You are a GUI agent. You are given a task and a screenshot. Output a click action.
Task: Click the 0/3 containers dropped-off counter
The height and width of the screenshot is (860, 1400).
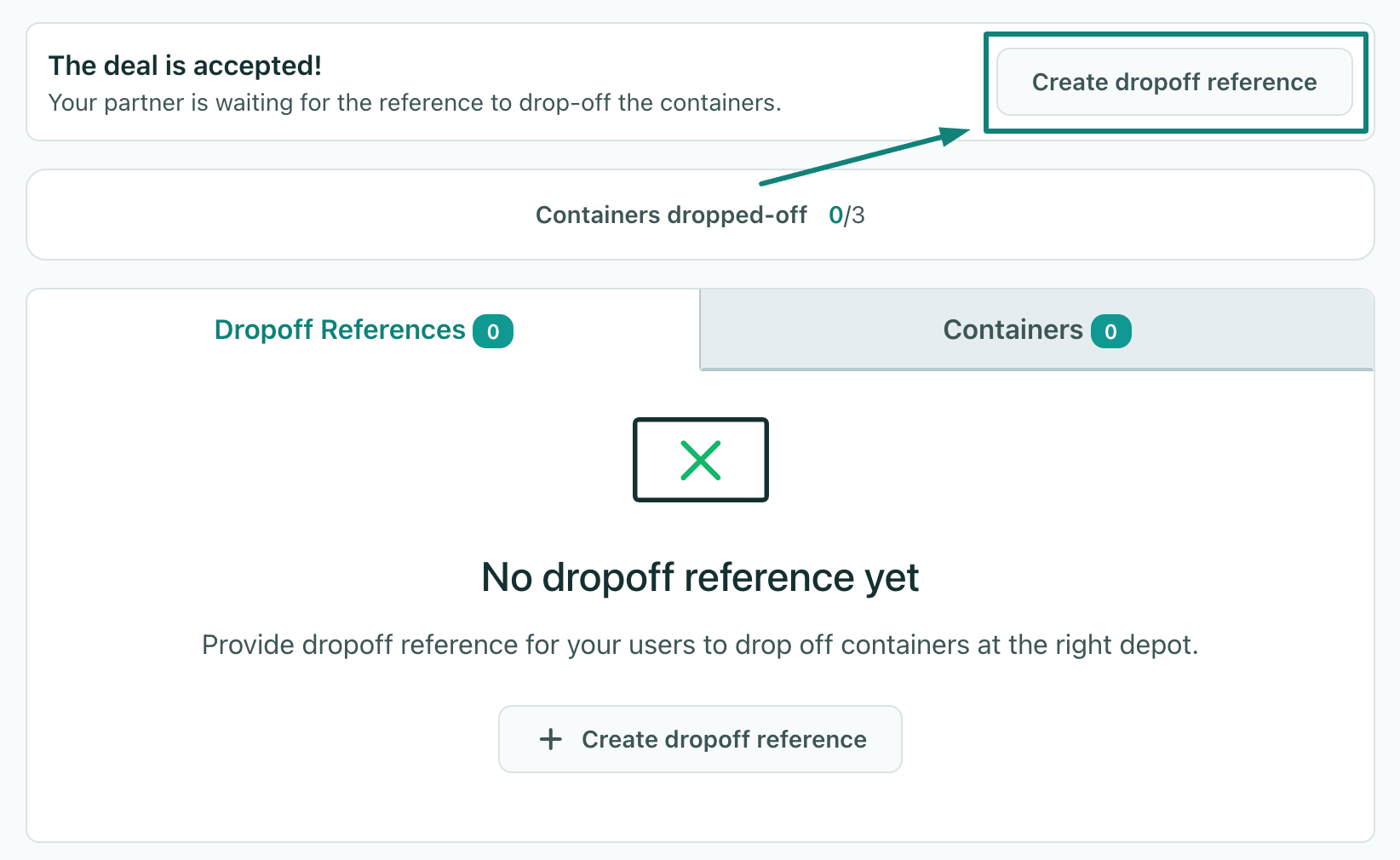(x=846, y=215)
